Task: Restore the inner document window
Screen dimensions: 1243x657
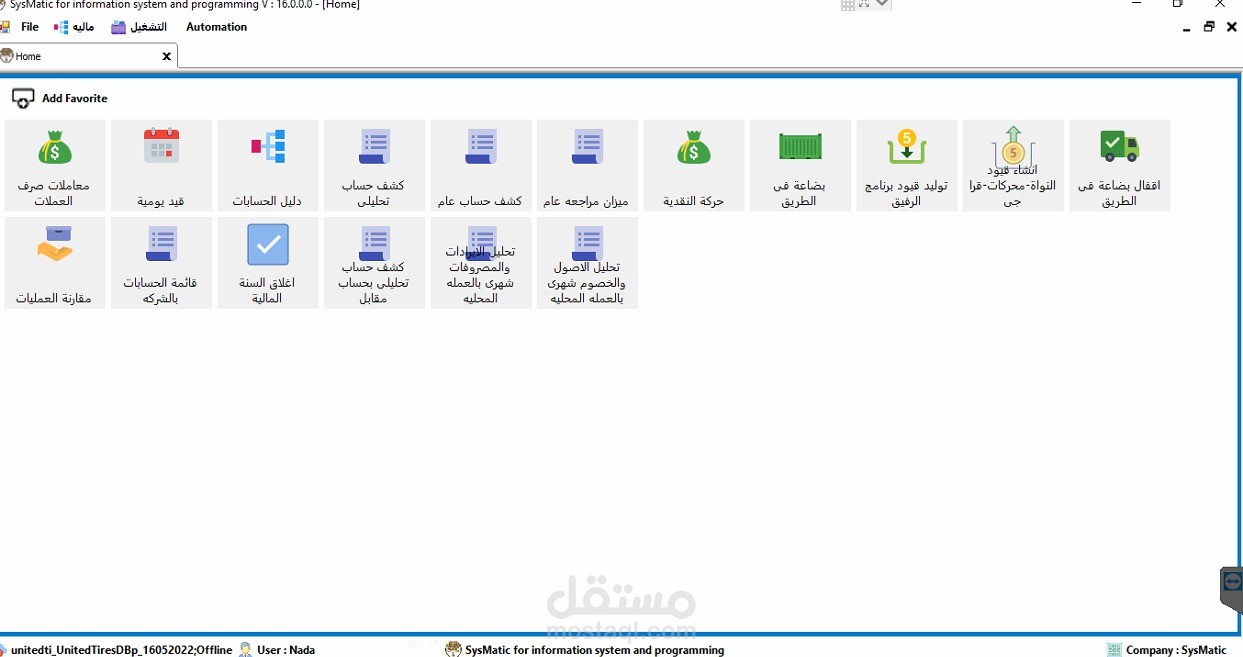Action: pos(1209,27)
